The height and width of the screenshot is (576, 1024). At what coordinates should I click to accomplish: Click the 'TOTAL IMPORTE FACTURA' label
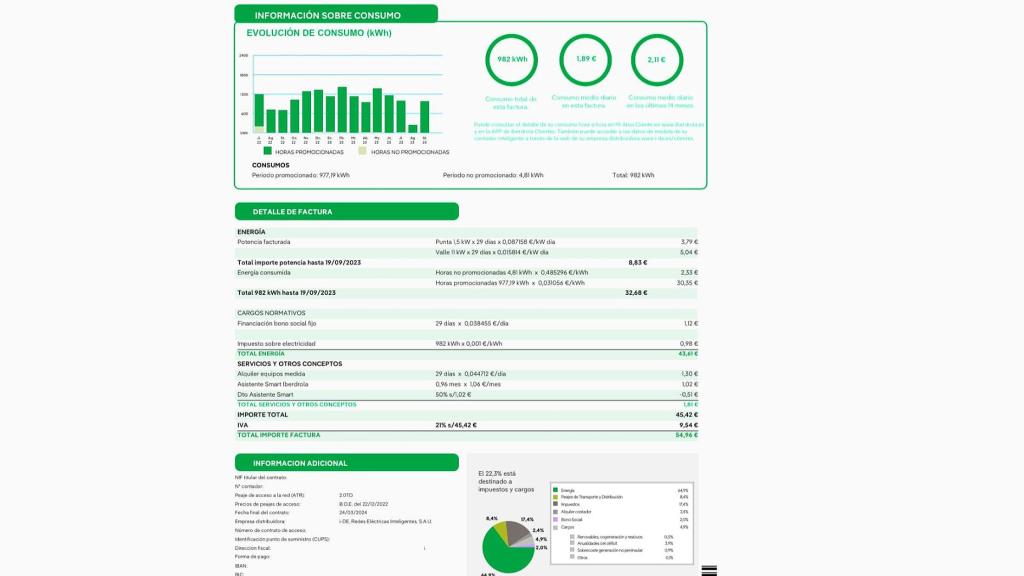[278, 435]
